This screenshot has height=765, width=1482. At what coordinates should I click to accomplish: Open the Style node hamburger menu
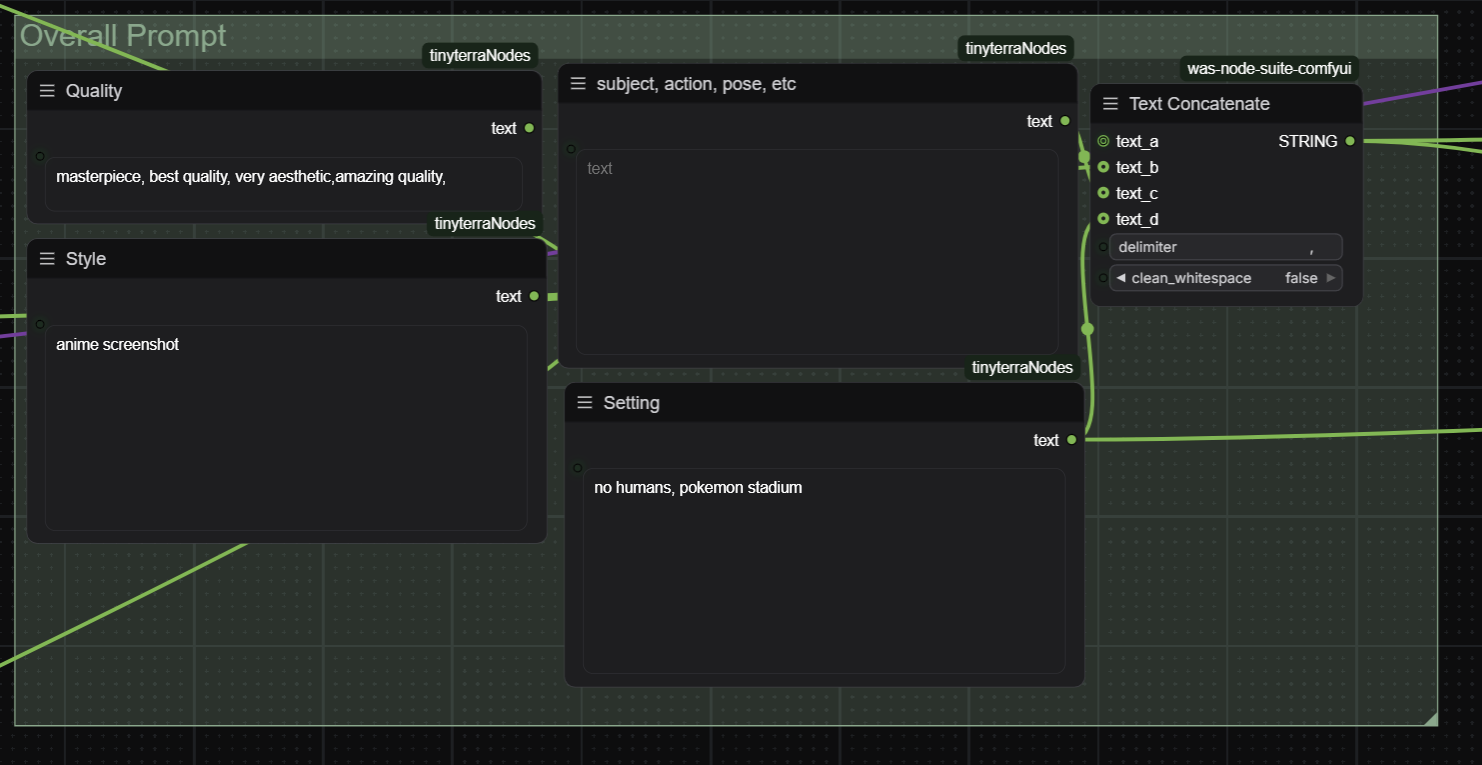(47, 259)
